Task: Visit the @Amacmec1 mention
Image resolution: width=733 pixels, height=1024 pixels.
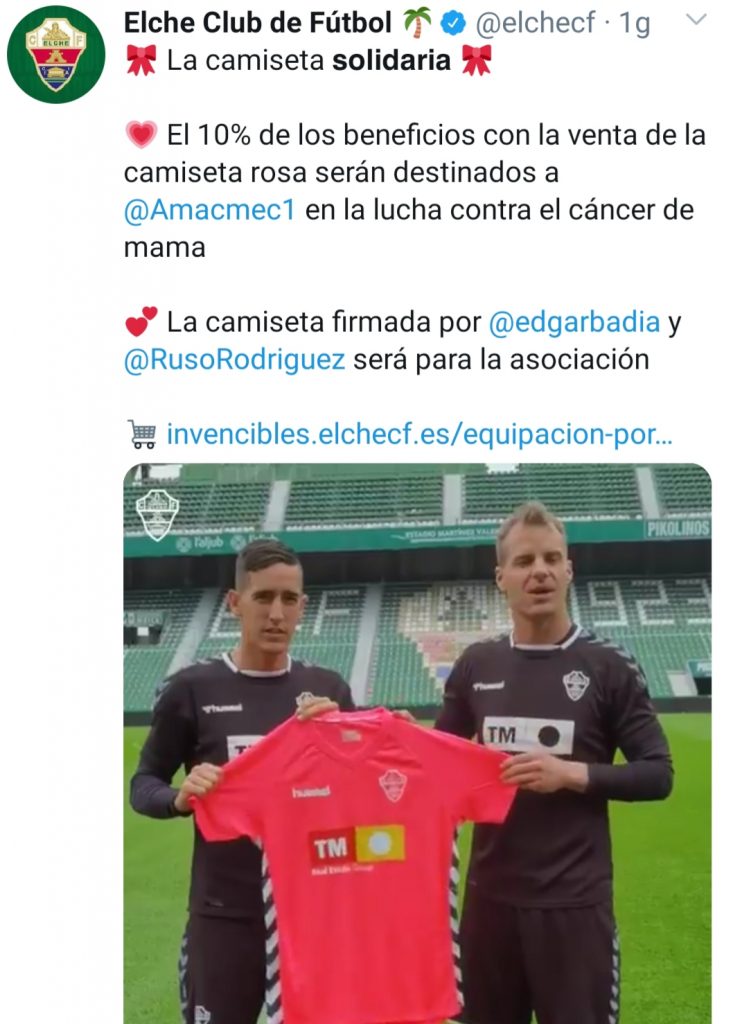Action: click(210, 210)
